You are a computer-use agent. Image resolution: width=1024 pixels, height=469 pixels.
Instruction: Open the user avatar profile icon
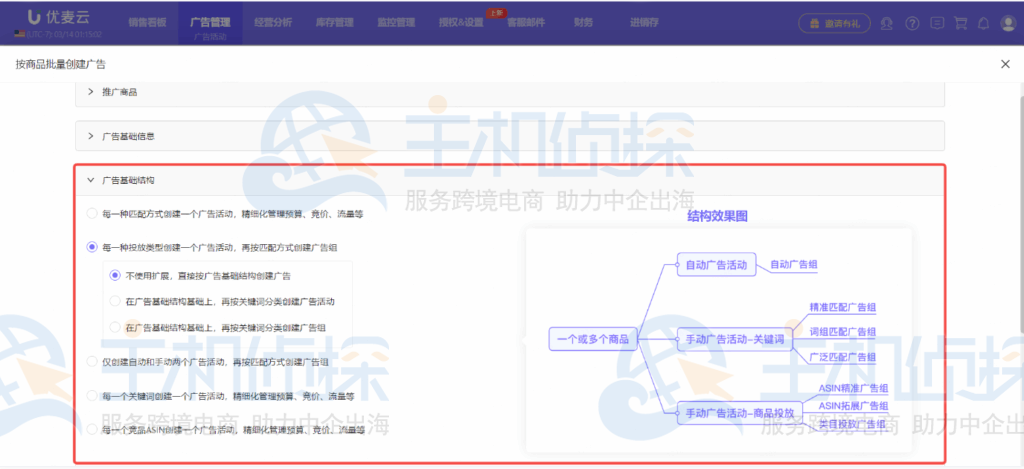pos(1008,23)
